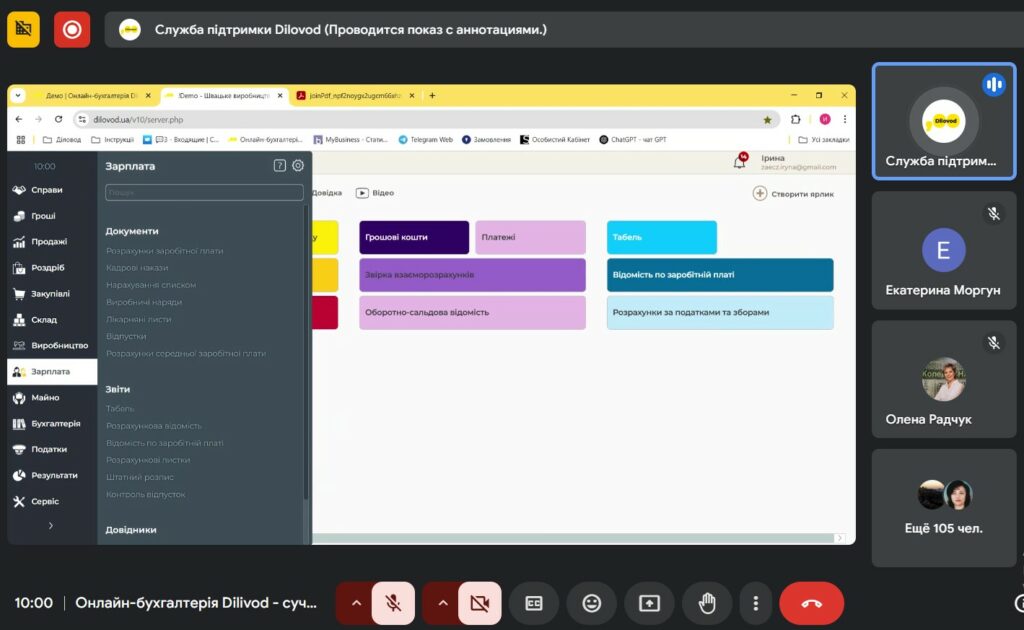Click the red recording indicator button
This screenshot has width=1024, height=630.
coord(72,29)
